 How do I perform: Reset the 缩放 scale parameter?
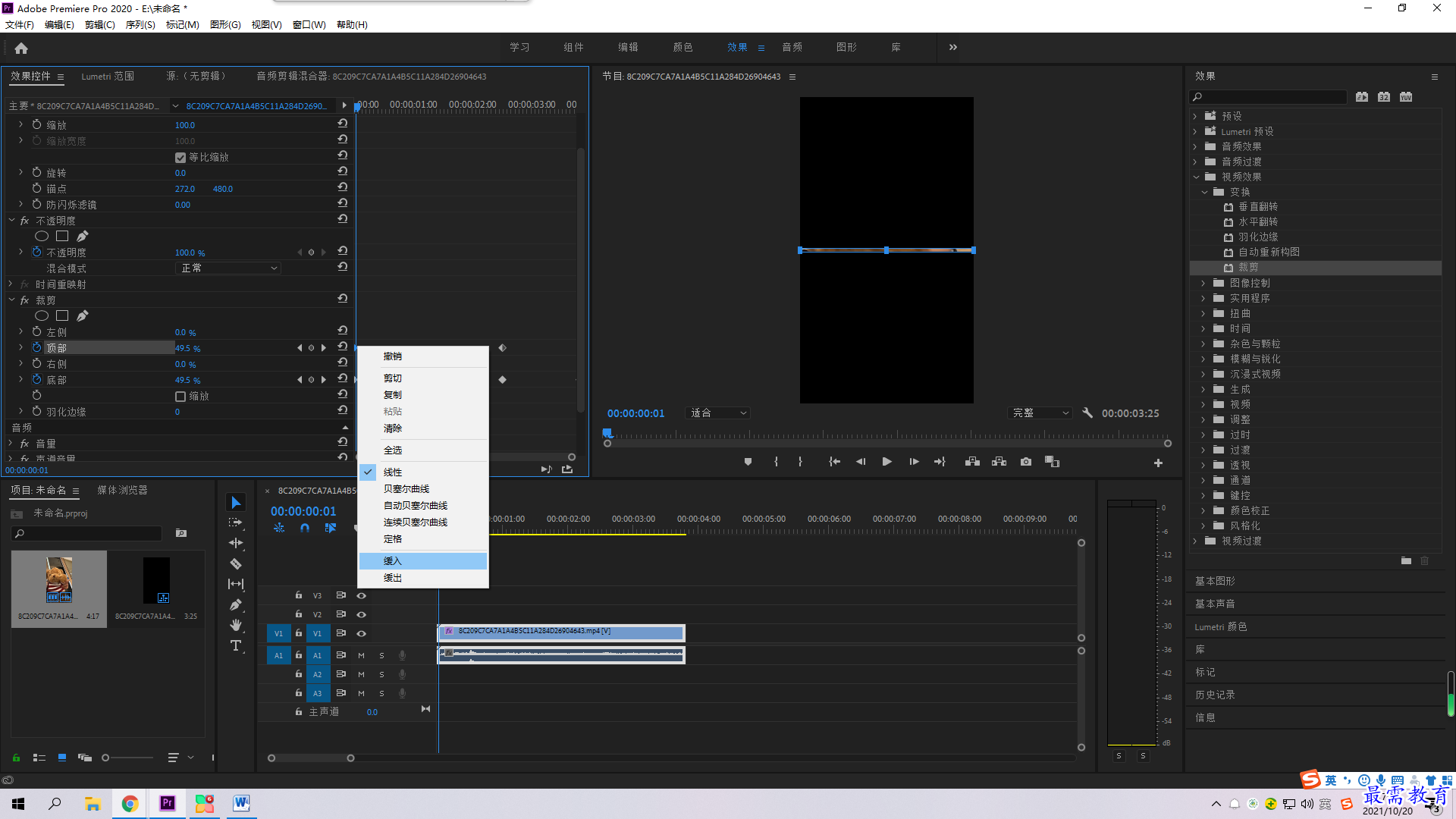point(343,124)
